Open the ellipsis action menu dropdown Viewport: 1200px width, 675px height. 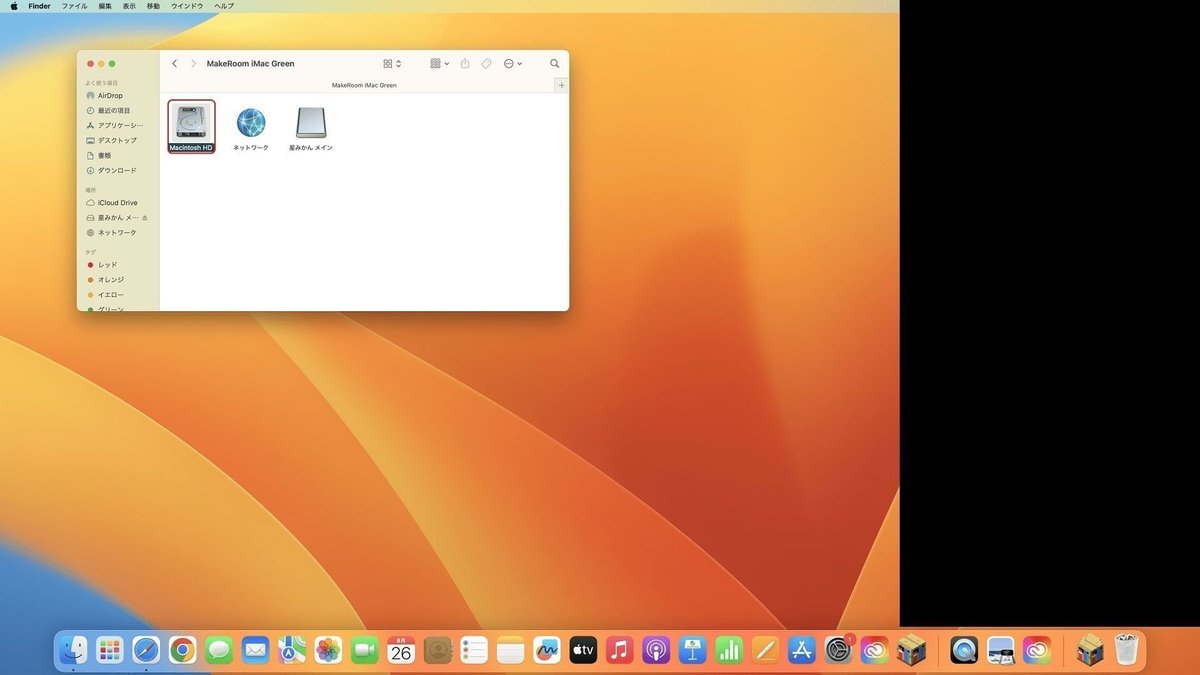click(x=512, y=64)
